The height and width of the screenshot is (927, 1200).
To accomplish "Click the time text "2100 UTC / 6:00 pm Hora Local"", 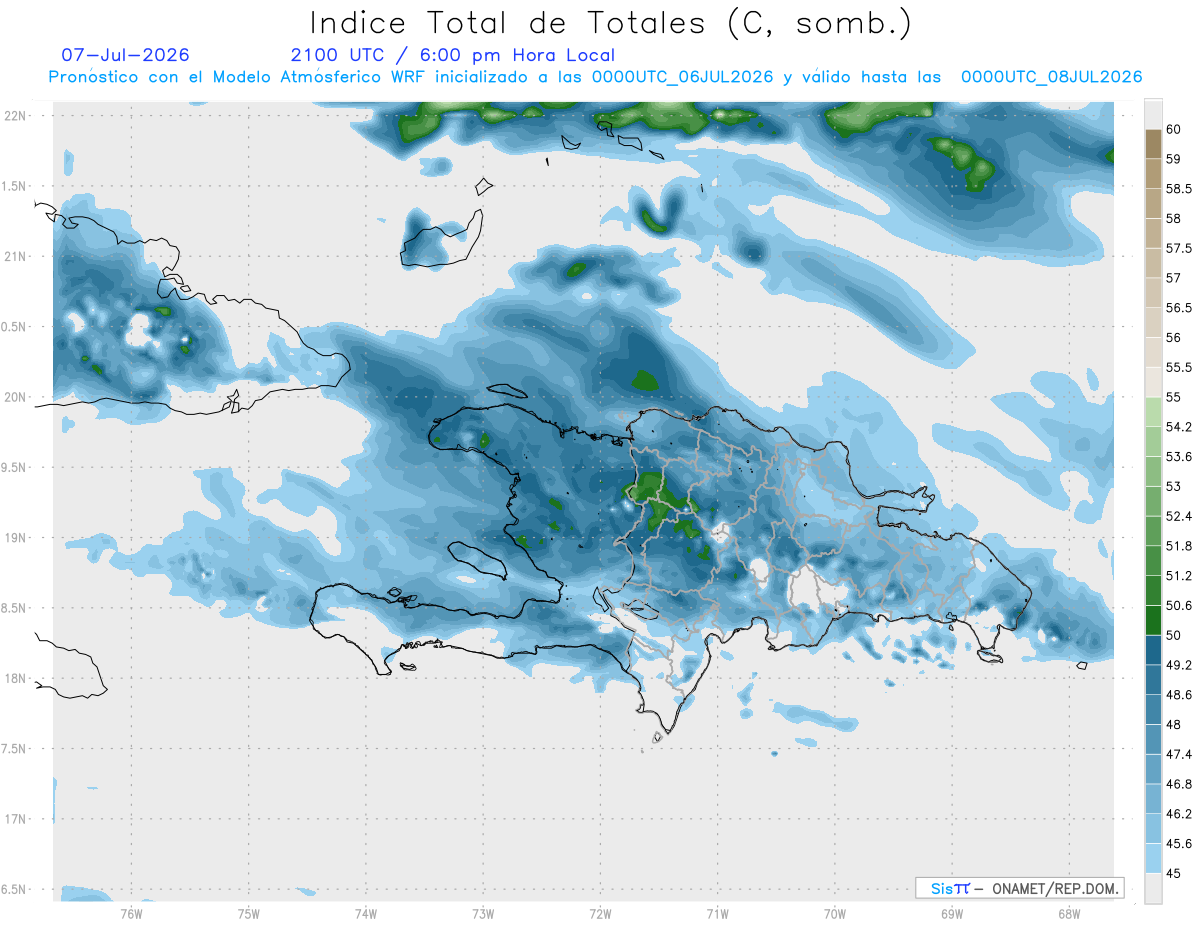I will [x=453, y=55].
